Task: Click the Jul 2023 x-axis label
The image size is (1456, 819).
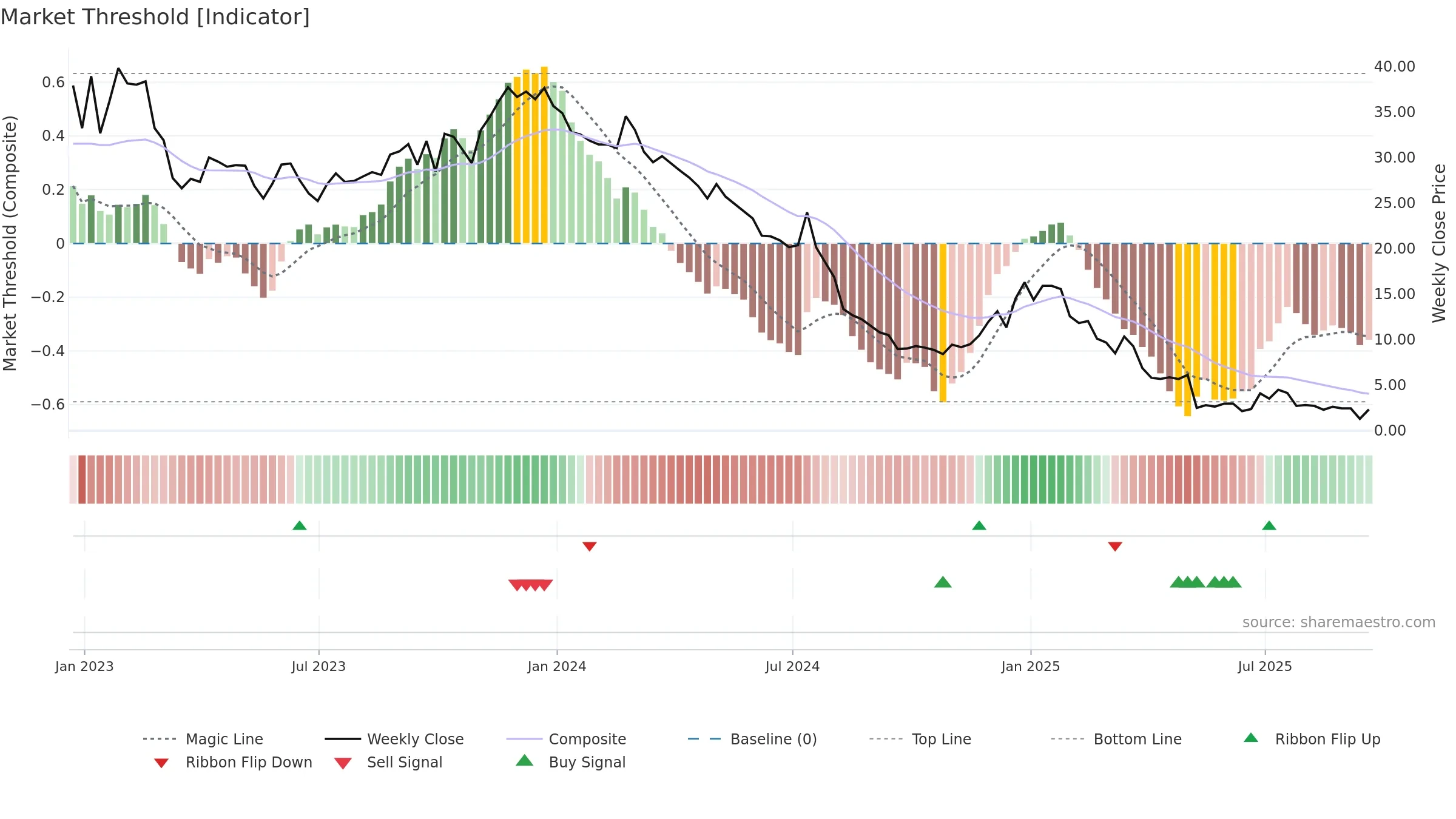Action: (318, 667)
